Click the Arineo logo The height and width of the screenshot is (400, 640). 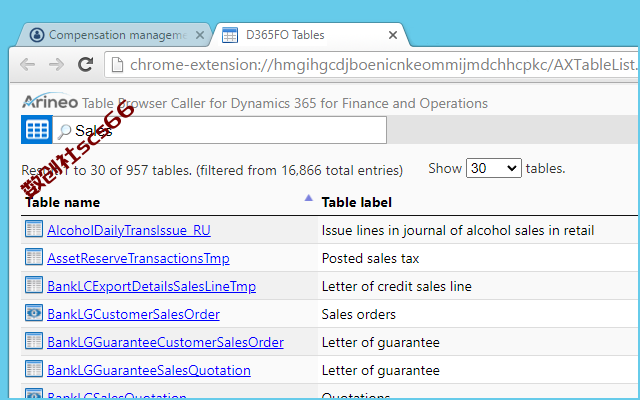[50, 101]
